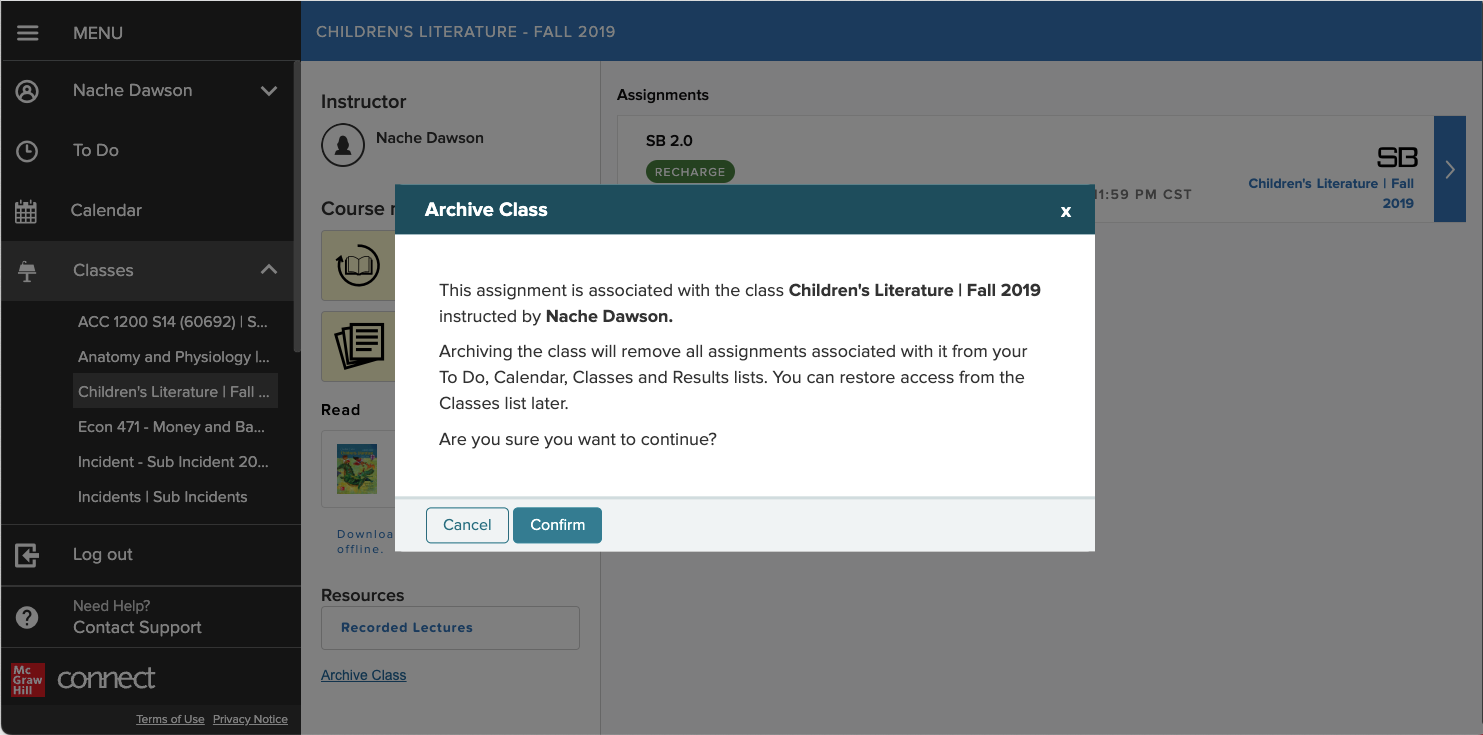
Task: Select Econ 471 class in sidebar
Action: pos(171,427)
